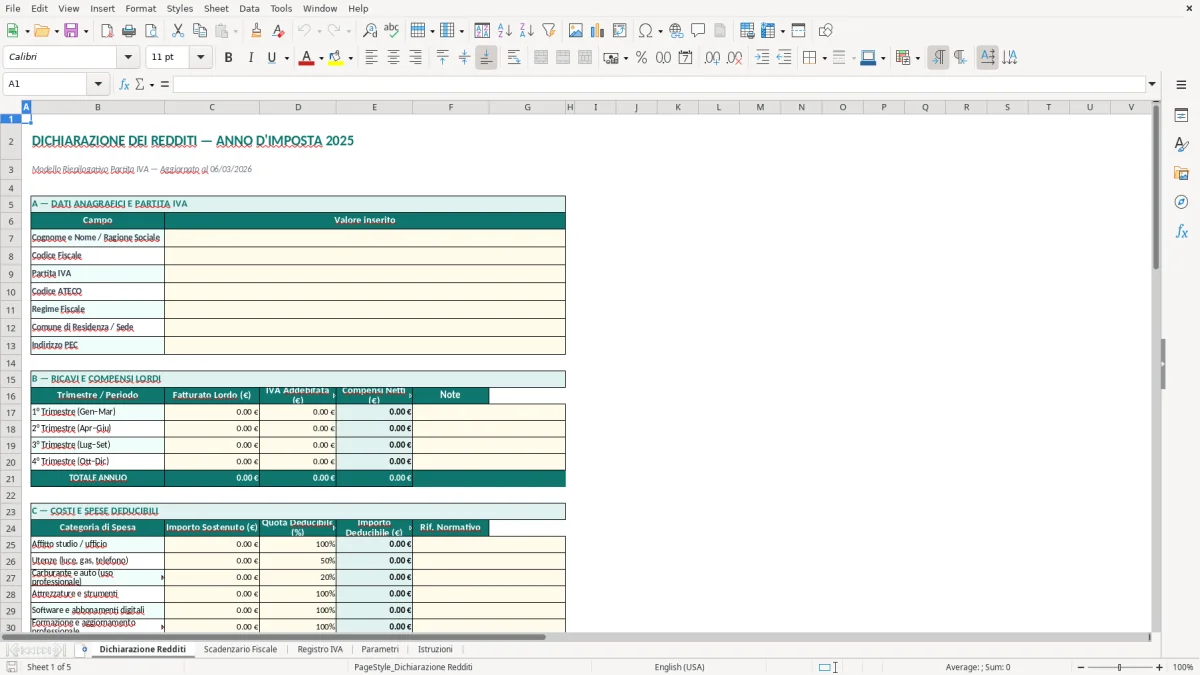Toggle Underline formatting
Viewport: 1200px width, 675px height.
271,58
